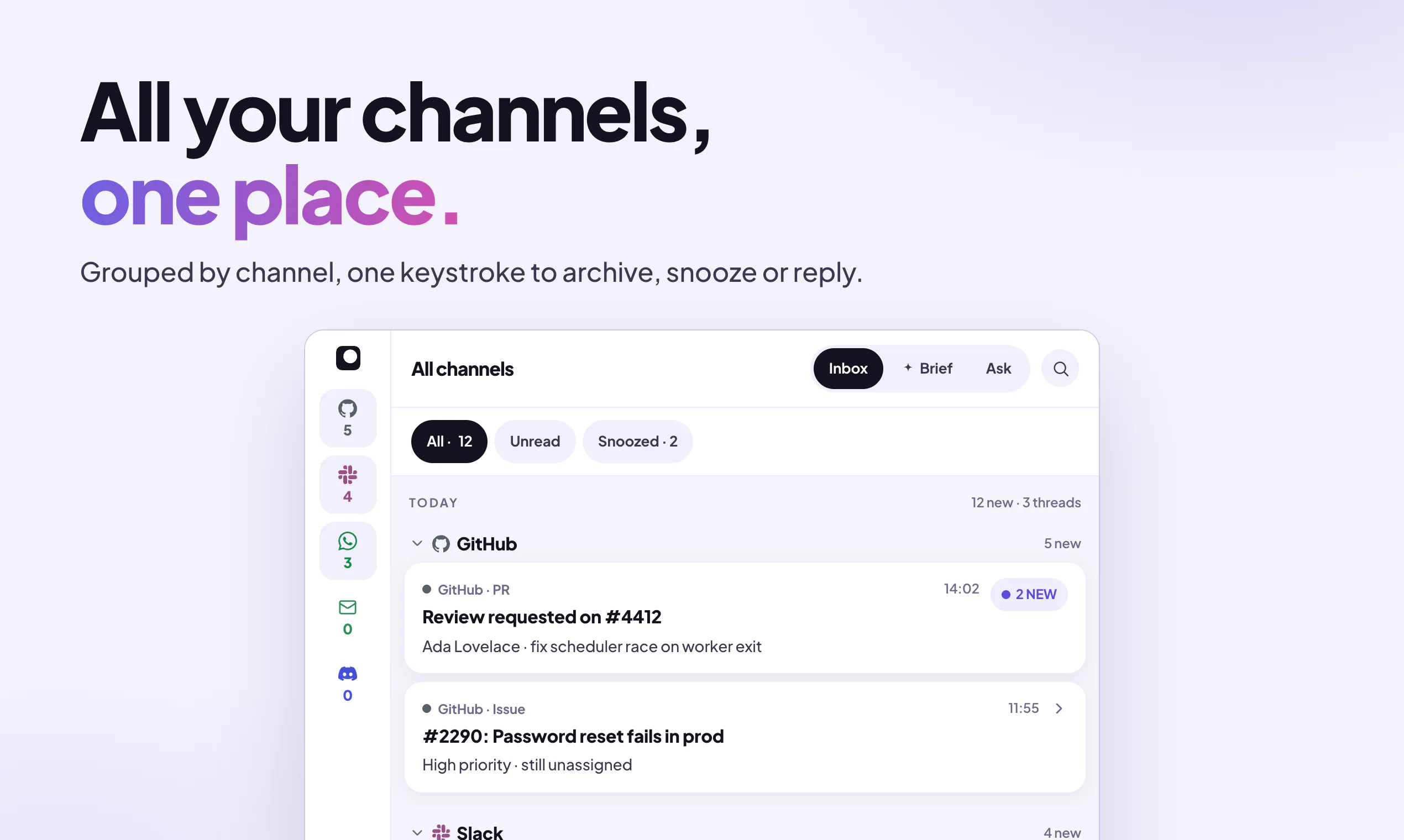Click the All channels heading

pos(462,369)
